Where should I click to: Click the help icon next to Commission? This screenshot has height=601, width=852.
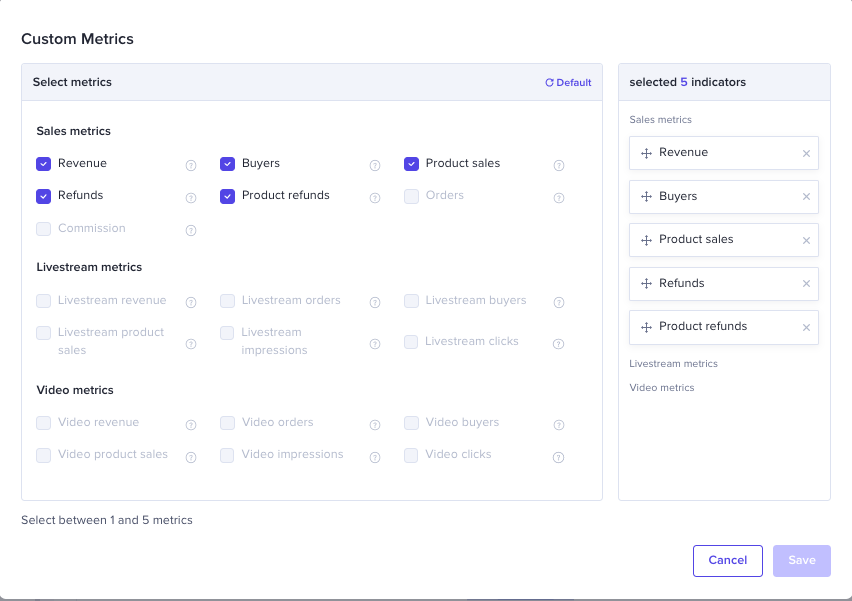click(x=191, y=231)
